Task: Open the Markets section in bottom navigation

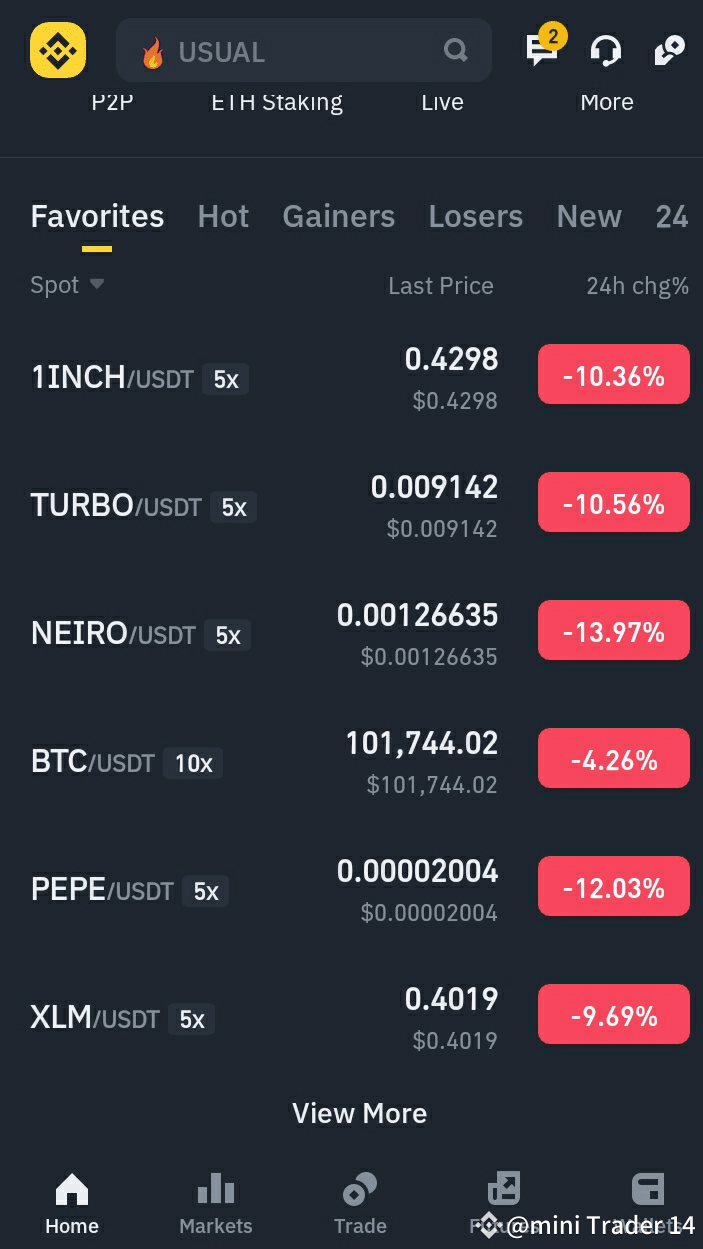Action: pyautogui.click(x=215, y=1200)
